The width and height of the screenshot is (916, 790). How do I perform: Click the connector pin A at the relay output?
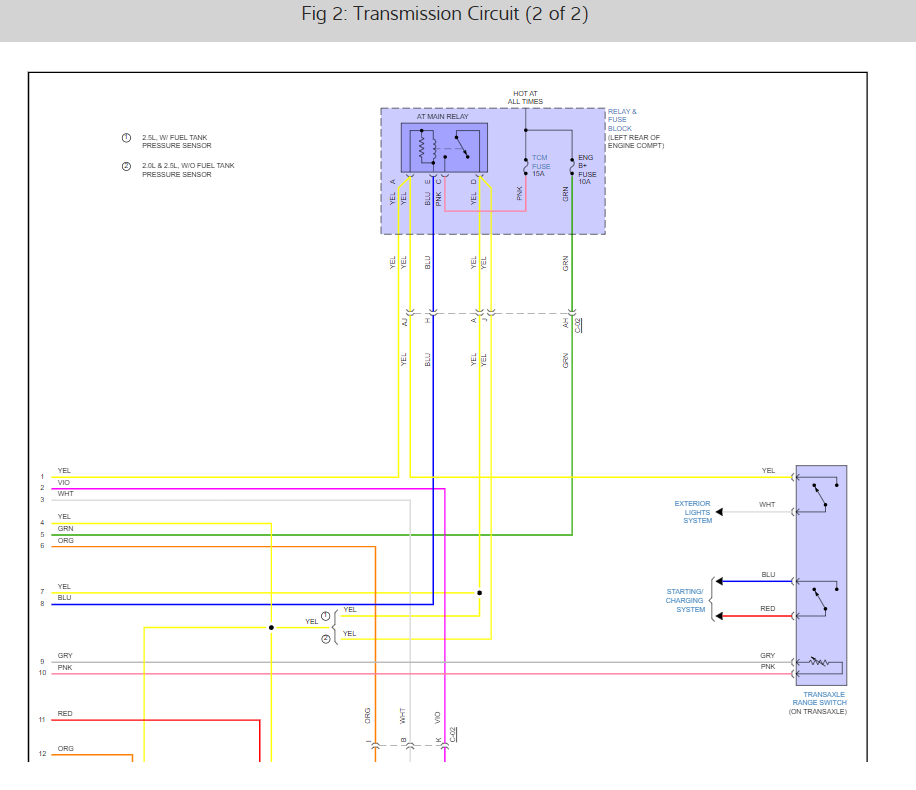[409, 177]
